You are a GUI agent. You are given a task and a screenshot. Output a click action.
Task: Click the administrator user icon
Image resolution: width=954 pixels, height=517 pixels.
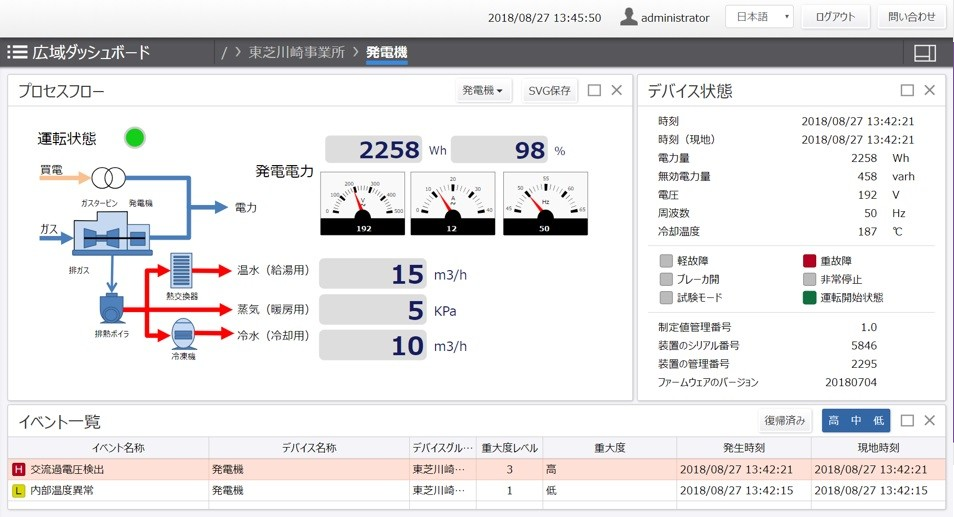click(x=629, y=17)
